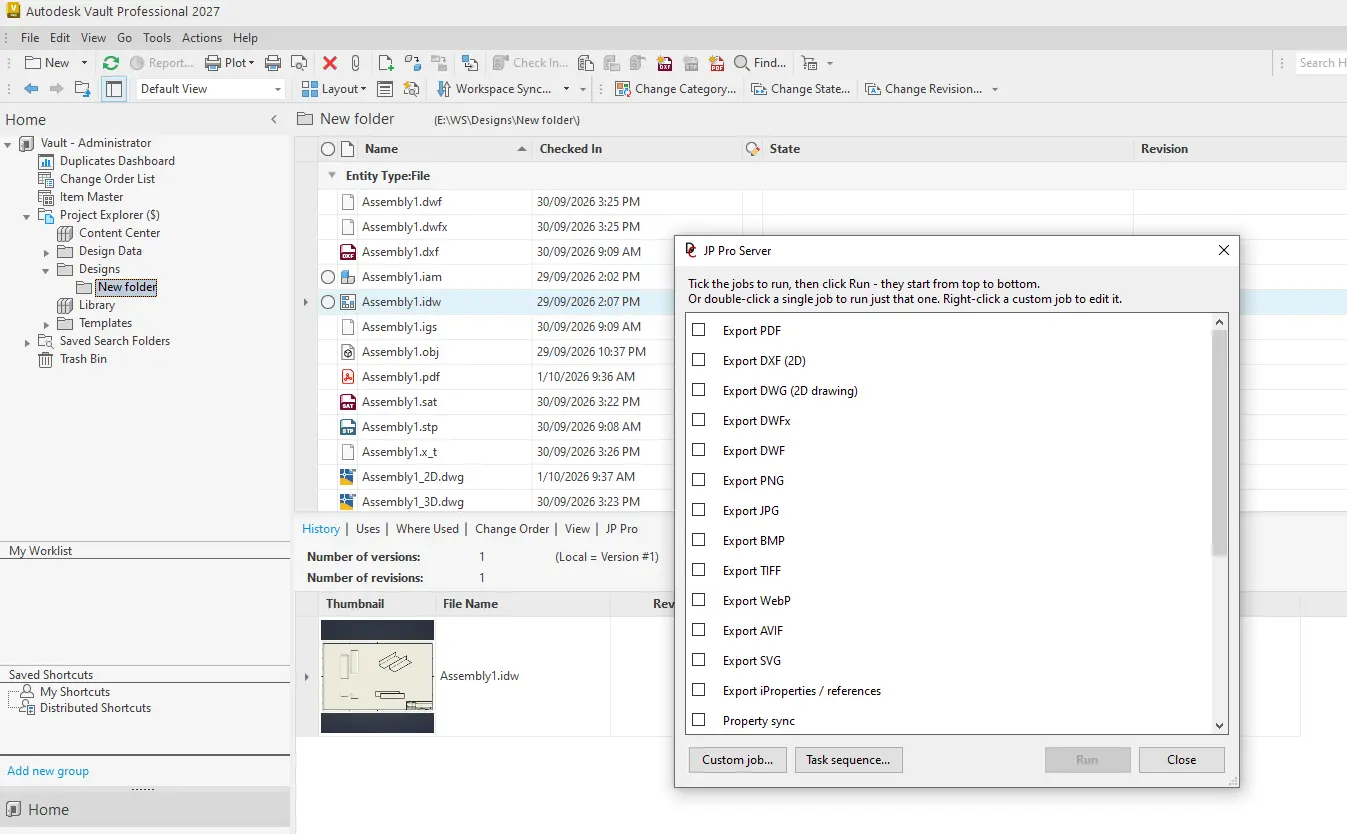Click the red Delete X icon
The height and width of the screenshot is (834, 1347).
pyautogui.click(x=330, y=63)
